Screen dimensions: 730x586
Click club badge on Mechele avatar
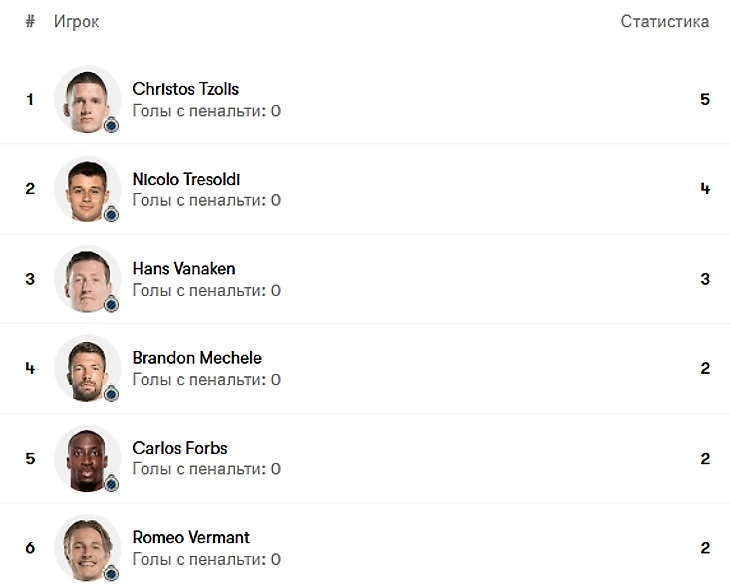point(111,394)
